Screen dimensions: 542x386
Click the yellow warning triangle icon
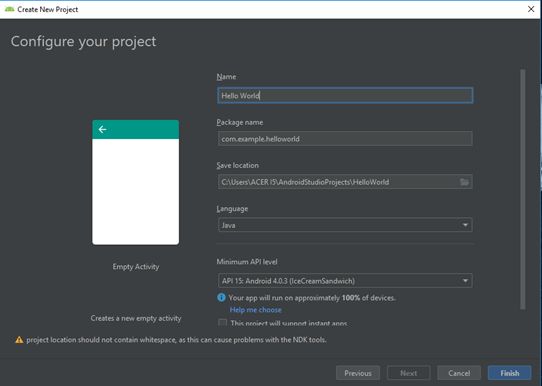coord(19,340)
